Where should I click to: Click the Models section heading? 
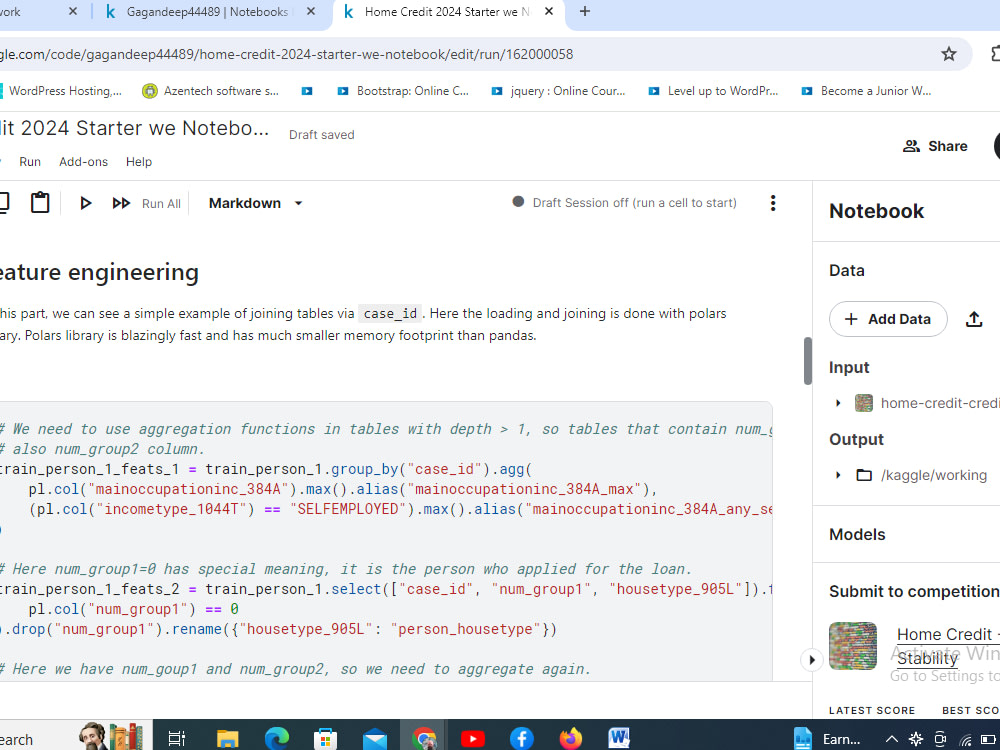[x=857, y=534]
